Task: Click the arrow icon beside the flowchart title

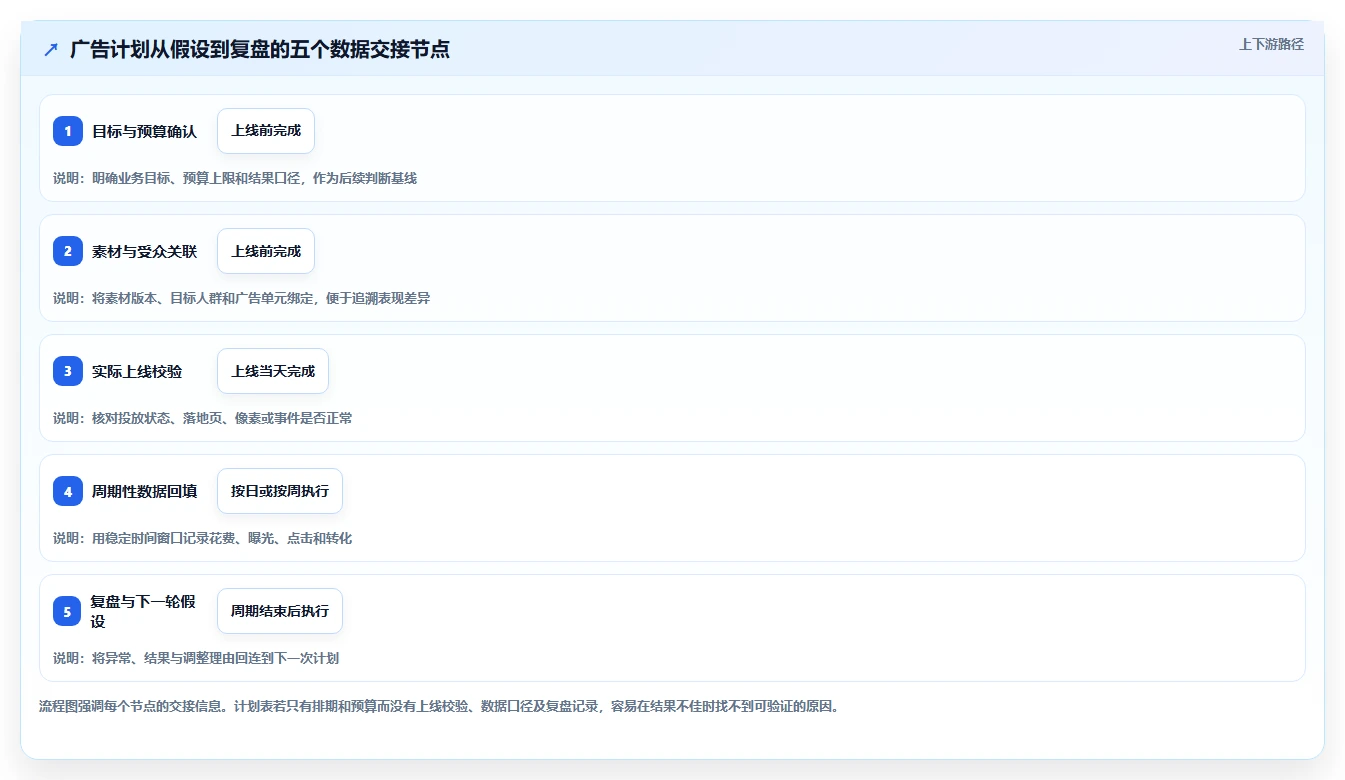Action: click(51, 49)
